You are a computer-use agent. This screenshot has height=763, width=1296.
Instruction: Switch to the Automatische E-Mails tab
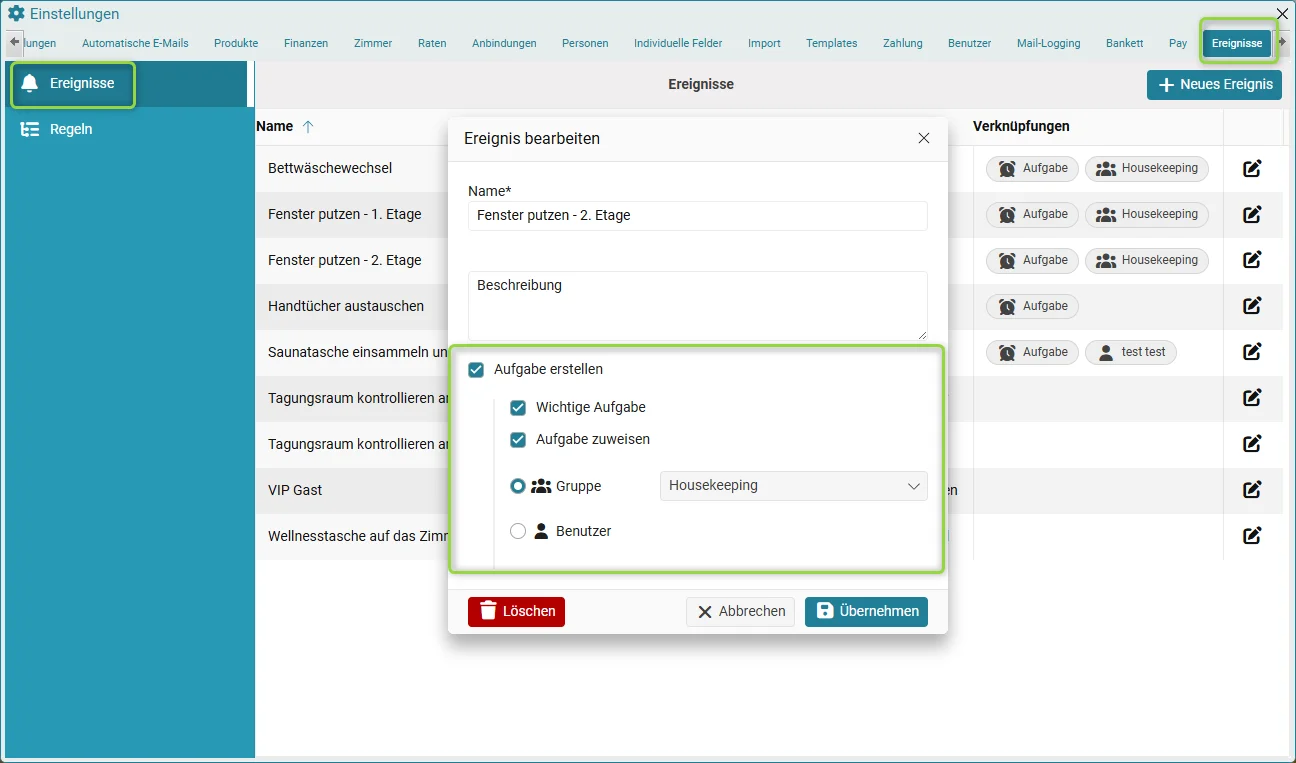click(135, 43)
